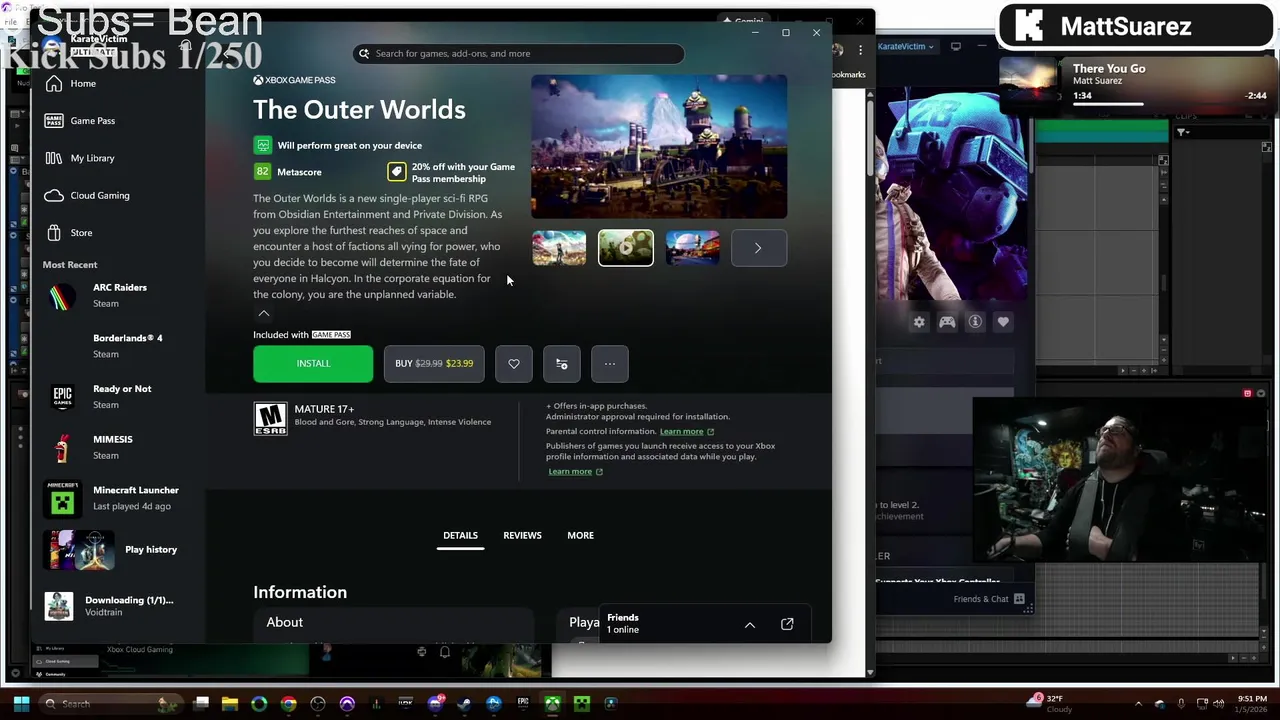
Task: Open the manage game options icon
Action: click(x=562, y=364)
